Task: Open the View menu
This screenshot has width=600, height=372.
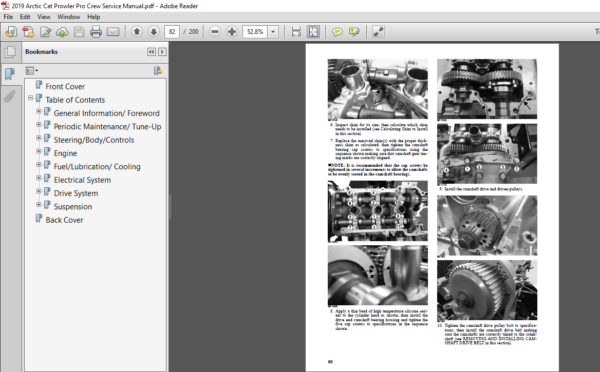Action: pyautogui.click(x=44, y=17)
